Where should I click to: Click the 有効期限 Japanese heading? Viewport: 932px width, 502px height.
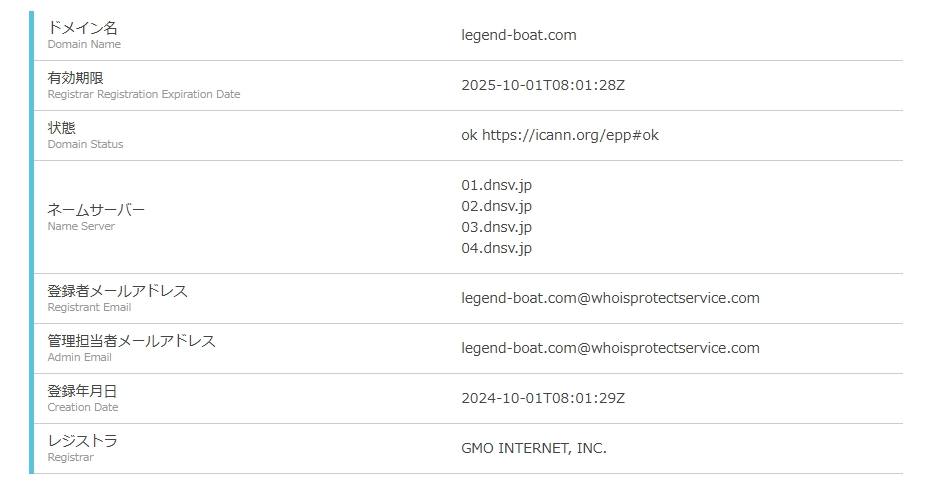click(75, 78)
